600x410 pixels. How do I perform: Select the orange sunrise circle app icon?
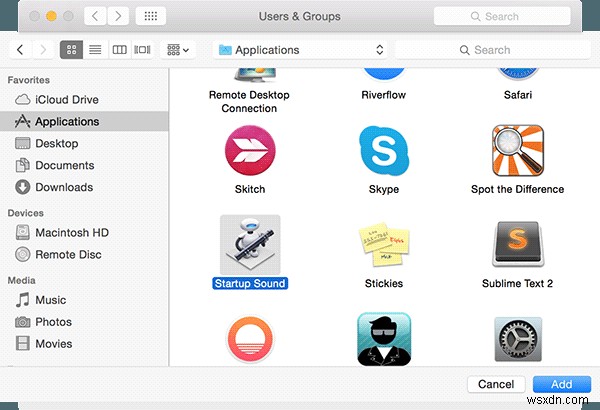[x=250, y=339]
